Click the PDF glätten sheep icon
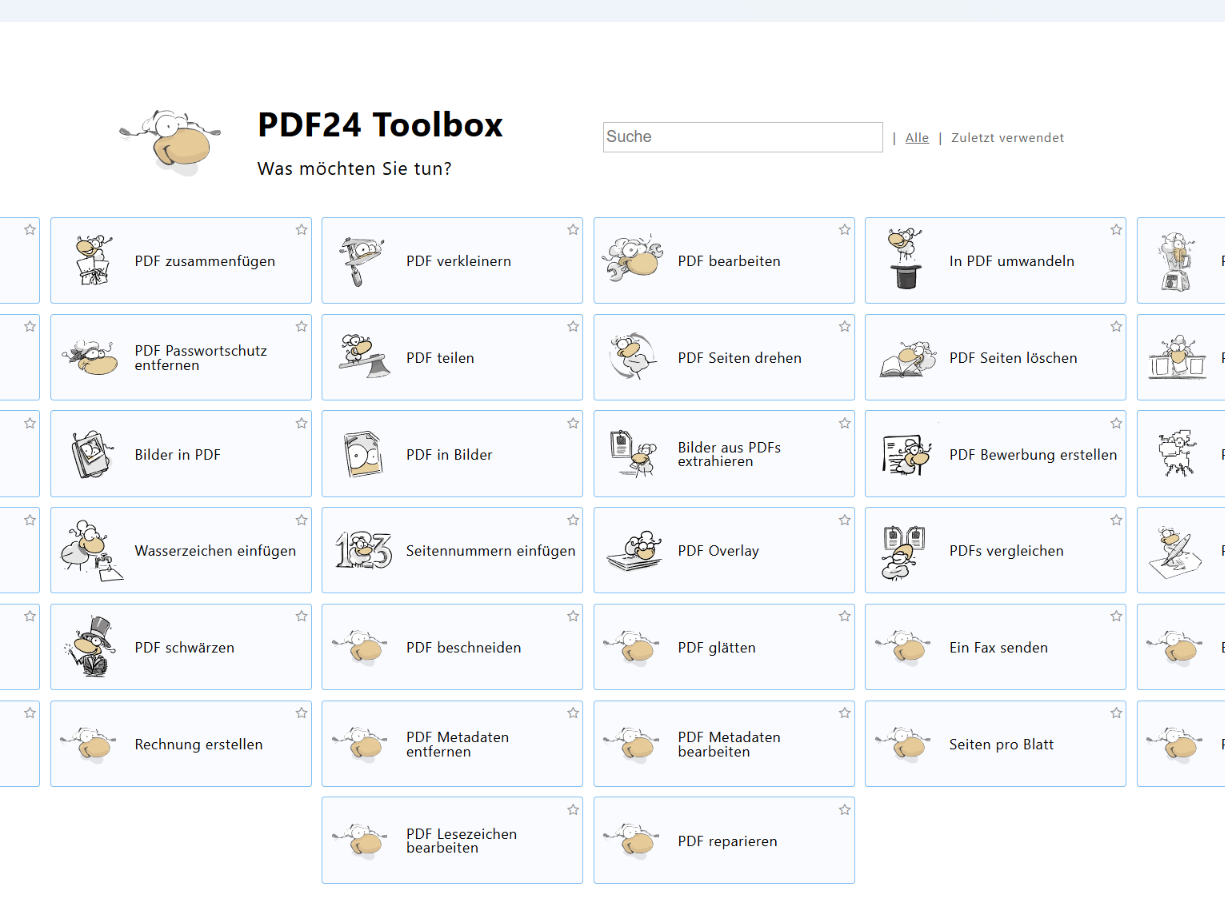Viewport: 1225px width, 919px height. 632,648
